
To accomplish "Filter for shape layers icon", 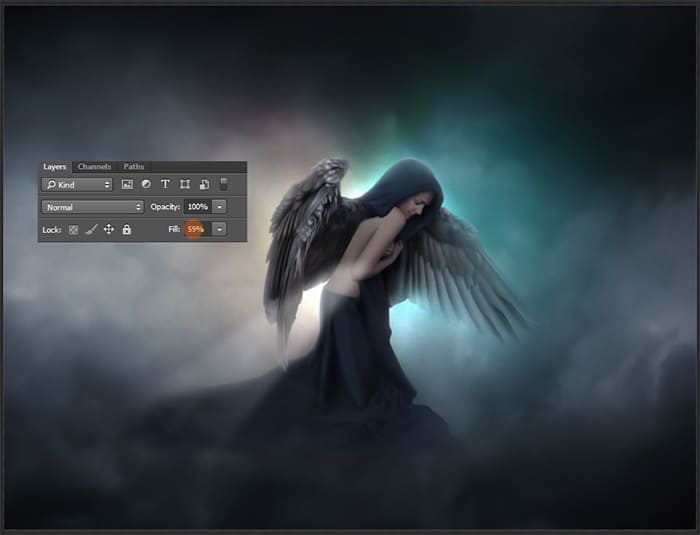I will tap(185, 184).
